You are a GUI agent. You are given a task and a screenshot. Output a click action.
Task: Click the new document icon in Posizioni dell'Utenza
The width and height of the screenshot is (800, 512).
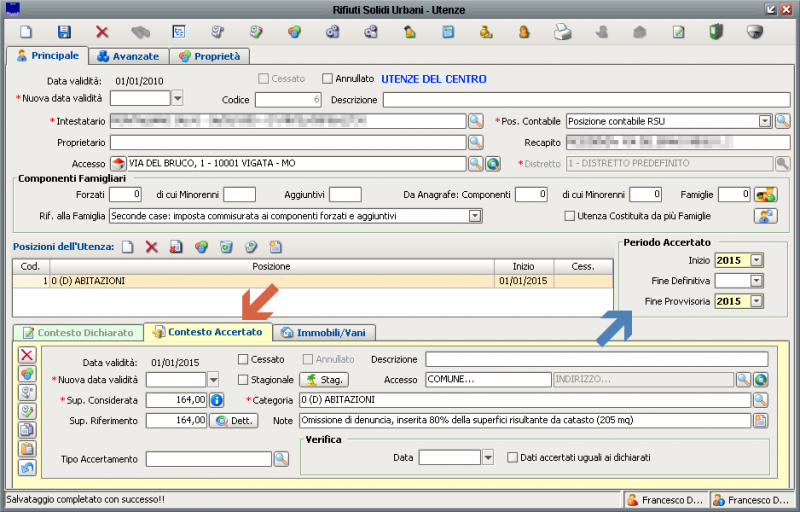[127, 246]
